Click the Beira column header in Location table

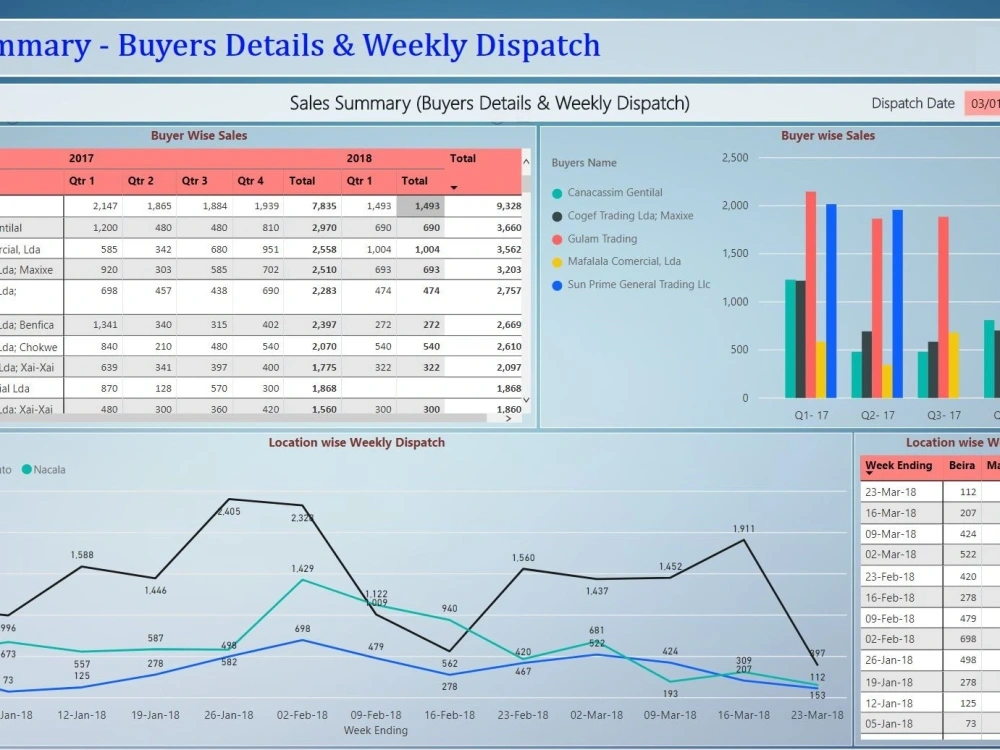[x=962, y=465]
